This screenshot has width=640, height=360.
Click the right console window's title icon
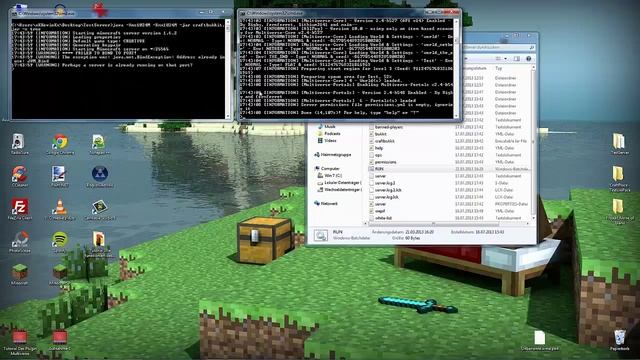tap(242, 13)
